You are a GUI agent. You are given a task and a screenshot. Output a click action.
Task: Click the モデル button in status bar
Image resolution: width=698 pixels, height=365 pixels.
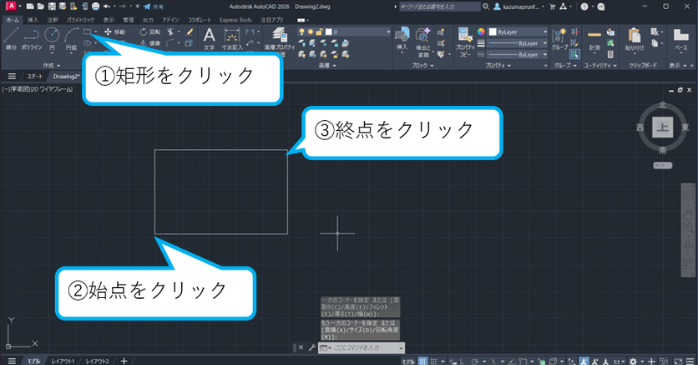pos(408,361)
